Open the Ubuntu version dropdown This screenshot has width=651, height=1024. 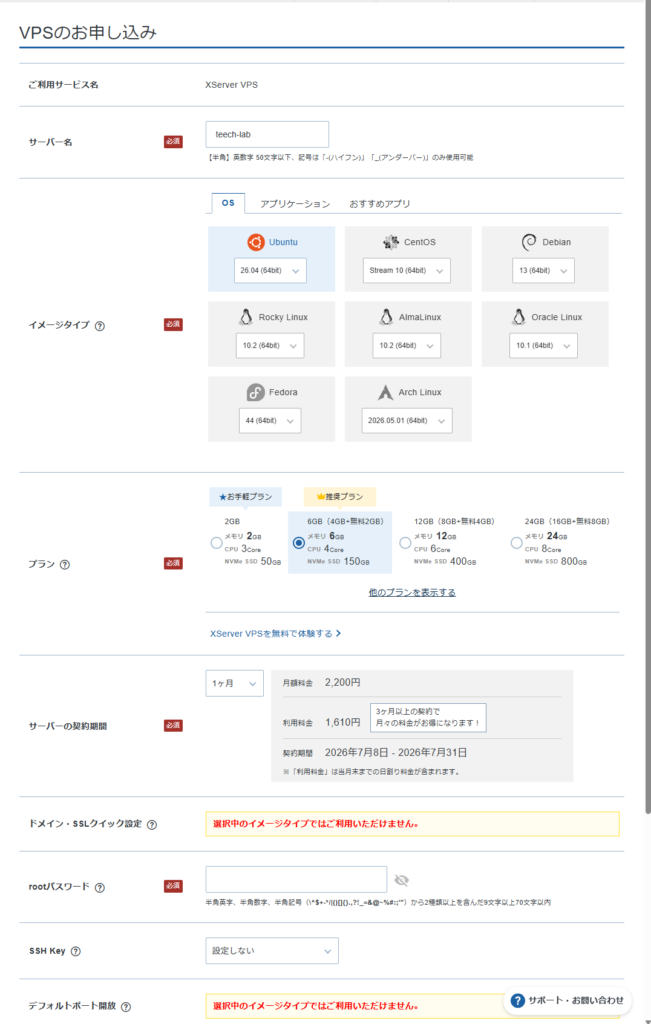pos(270,270)
